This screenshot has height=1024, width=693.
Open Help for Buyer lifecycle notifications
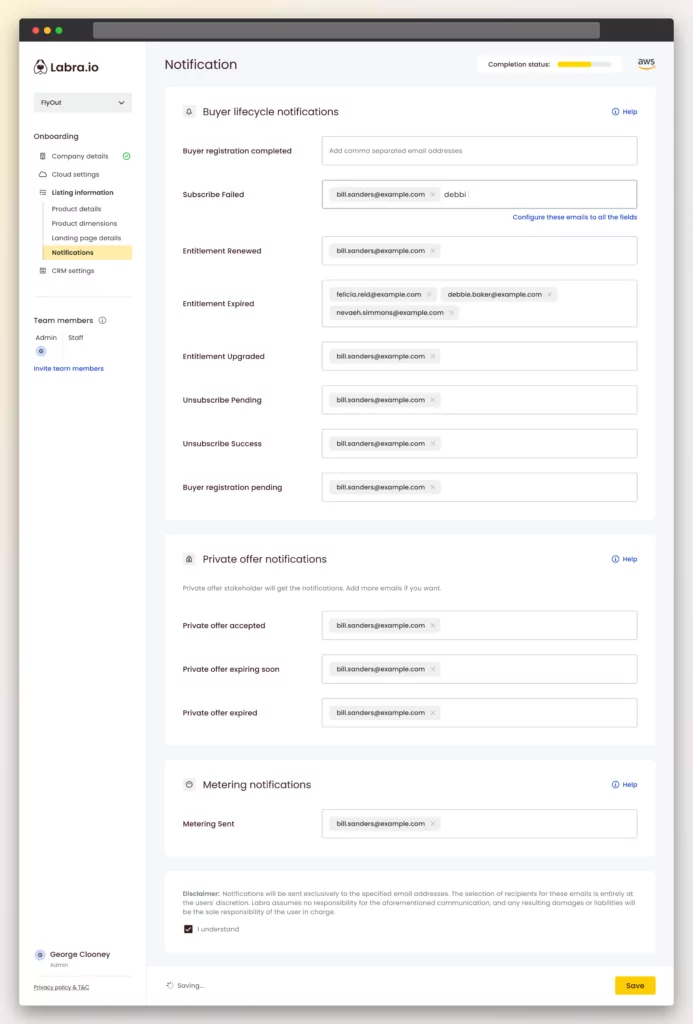click(624, 112)
